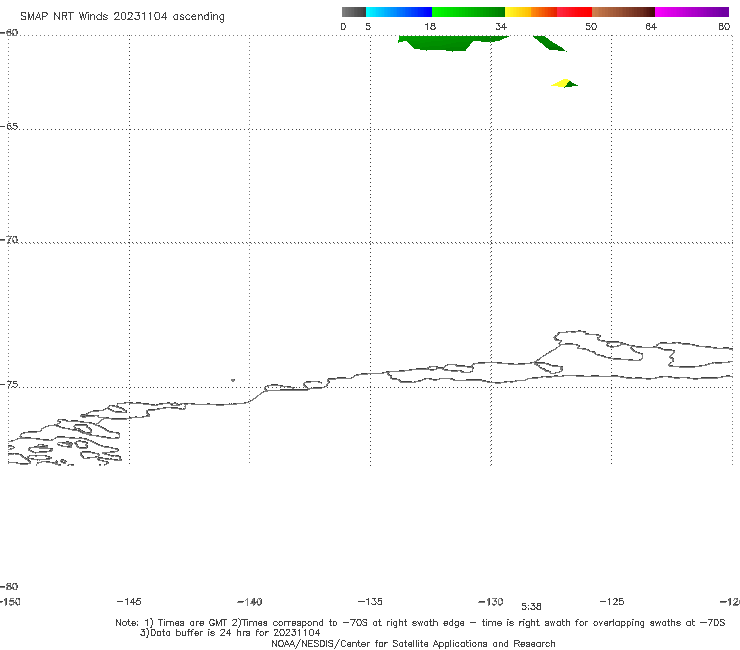Click the large green wind swath patch
This screenshot has height=650, width=740.
446,42
